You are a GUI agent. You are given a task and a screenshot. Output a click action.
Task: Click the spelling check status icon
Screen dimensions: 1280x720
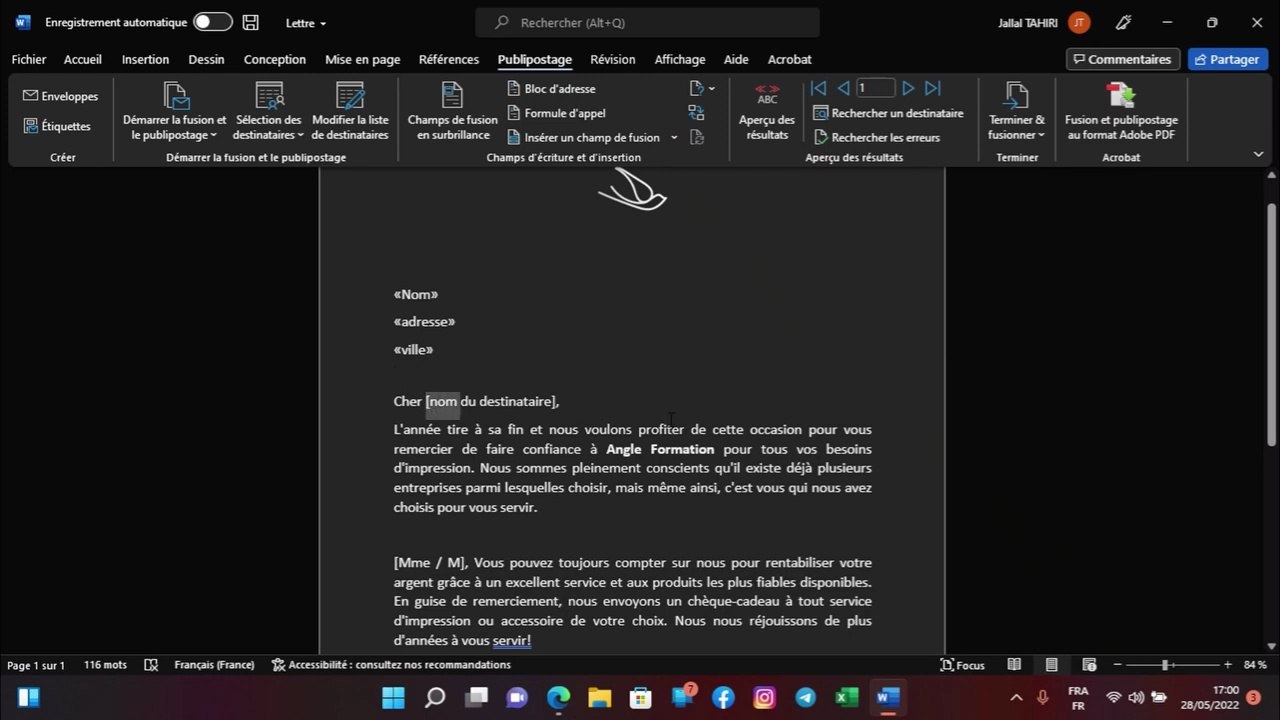[151, 665]
